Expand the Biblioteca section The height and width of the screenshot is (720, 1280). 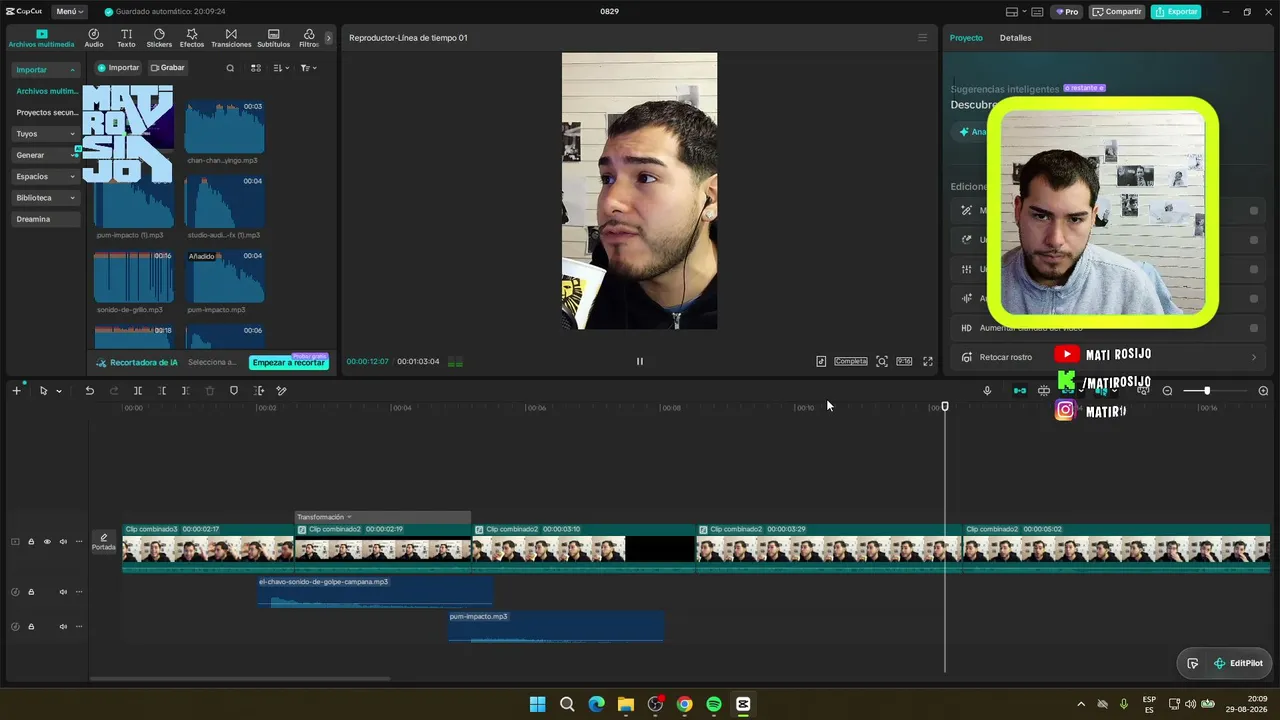[46, 198]
